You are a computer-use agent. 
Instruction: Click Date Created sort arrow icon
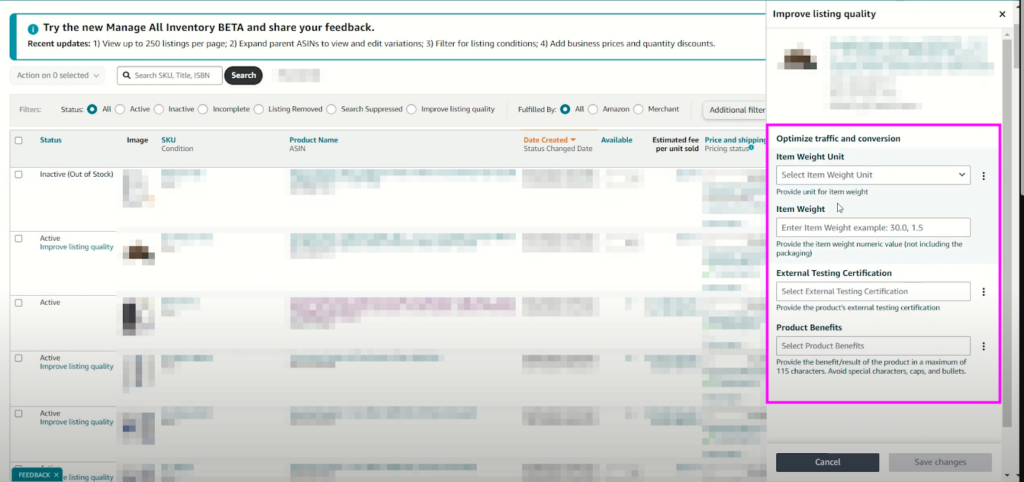[x=573, y=140]
